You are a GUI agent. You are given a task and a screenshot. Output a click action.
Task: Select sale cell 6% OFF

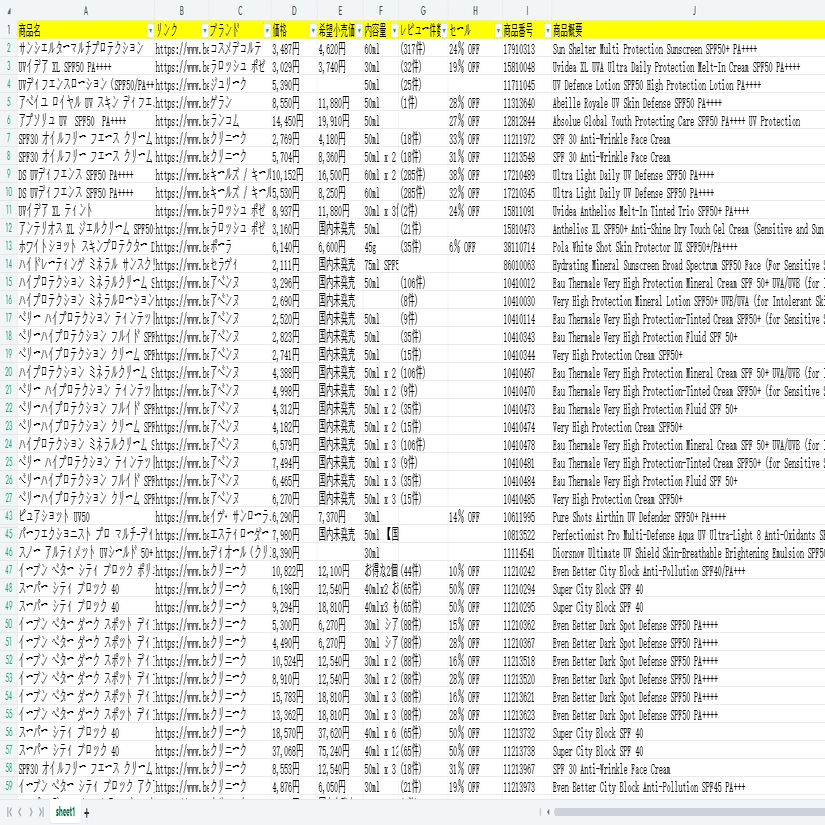(x=475, y=247)
